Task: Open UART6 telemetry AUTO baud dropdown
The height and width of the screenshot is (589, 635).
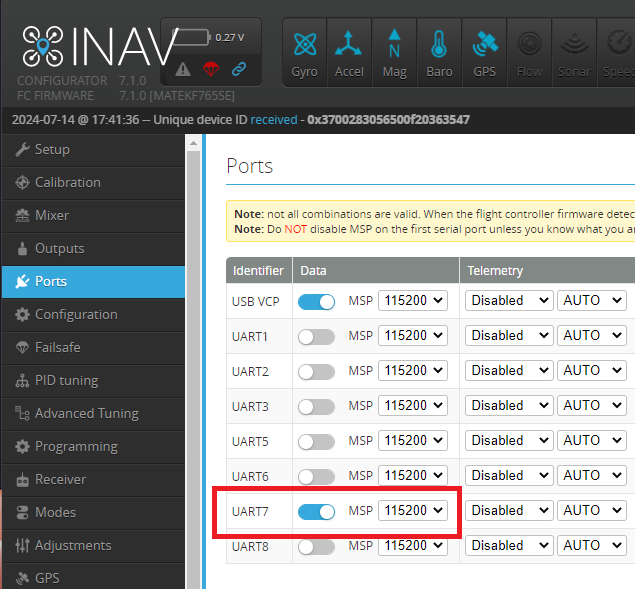Action: point(592,475)
